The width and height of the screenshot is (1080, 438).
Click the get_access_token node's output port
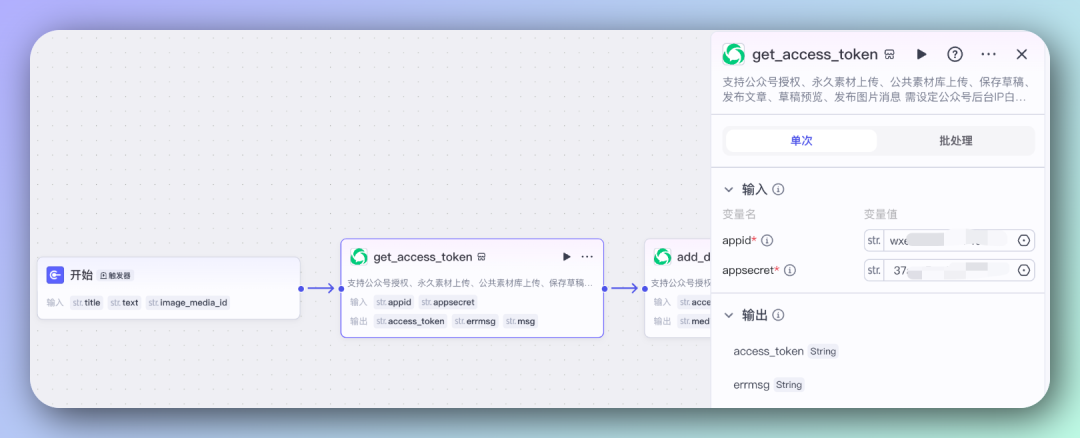click(x=604, y=289)
